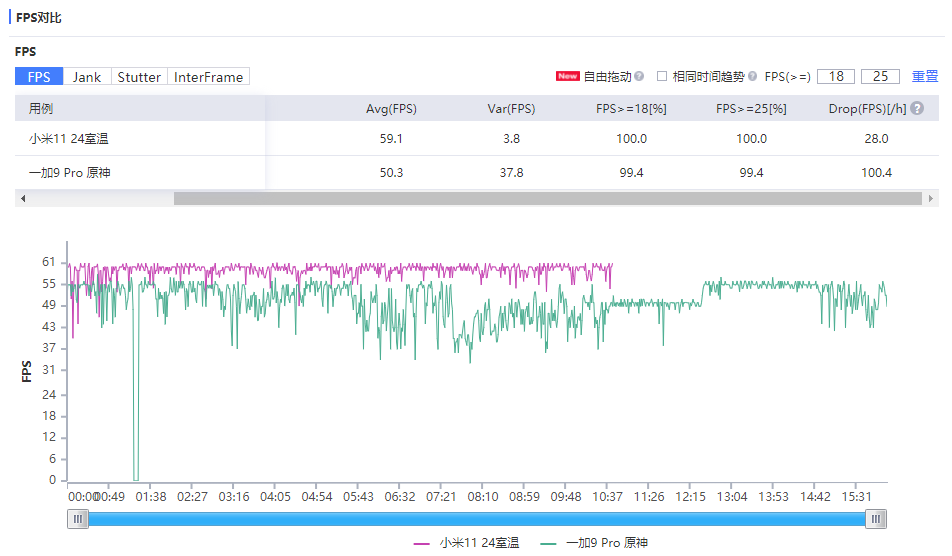Image resolution: width=952 pixels, height=556 pixels.
Task: Open the Stutter tab
Action: (139, 77)
